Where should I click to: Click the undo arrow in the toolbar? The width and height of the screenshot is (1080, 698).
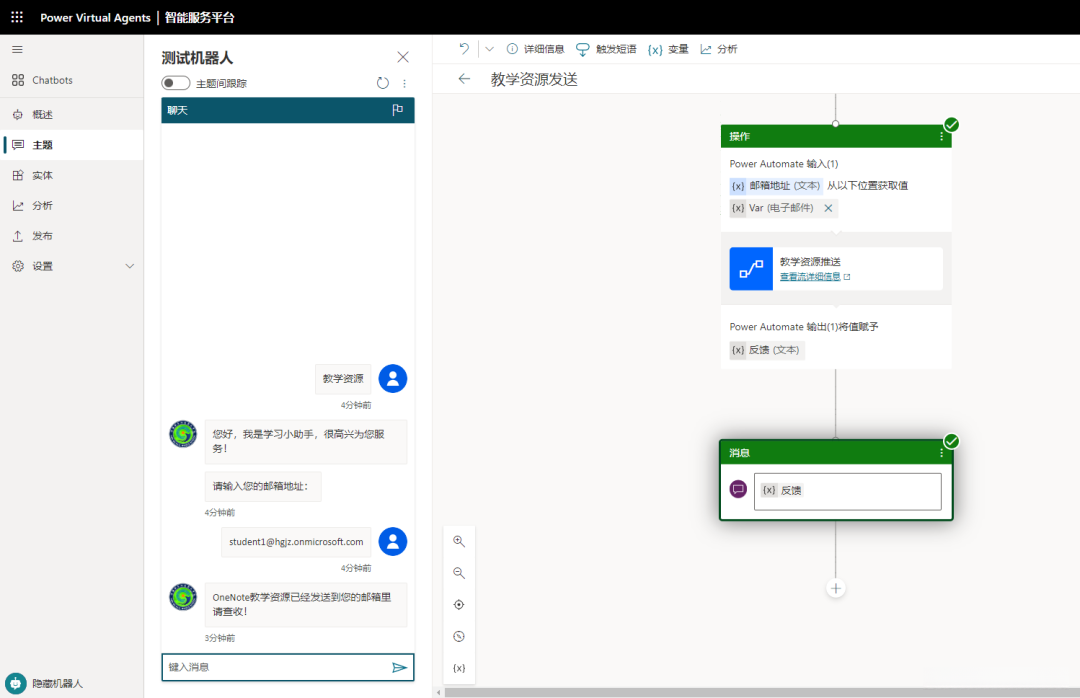tap(464, 49)
